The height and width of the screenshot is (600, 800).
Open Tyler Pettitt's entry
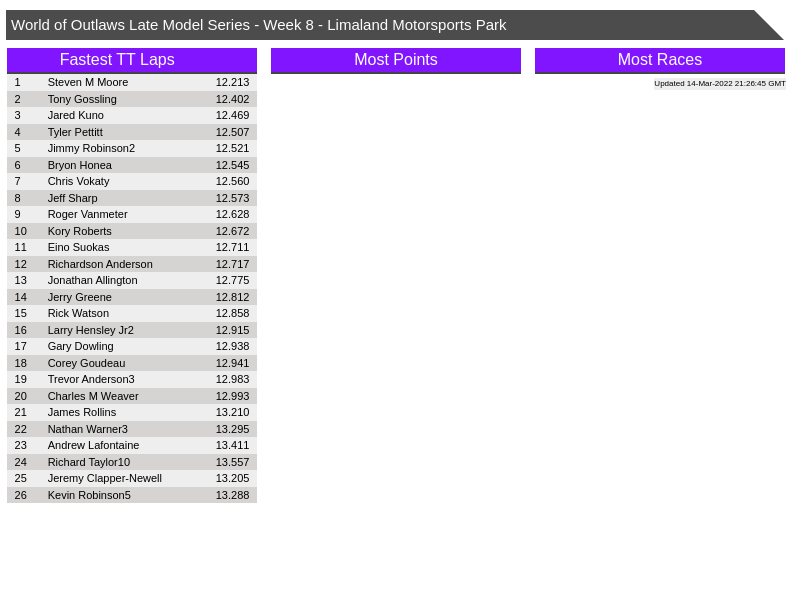click(75, 132)
